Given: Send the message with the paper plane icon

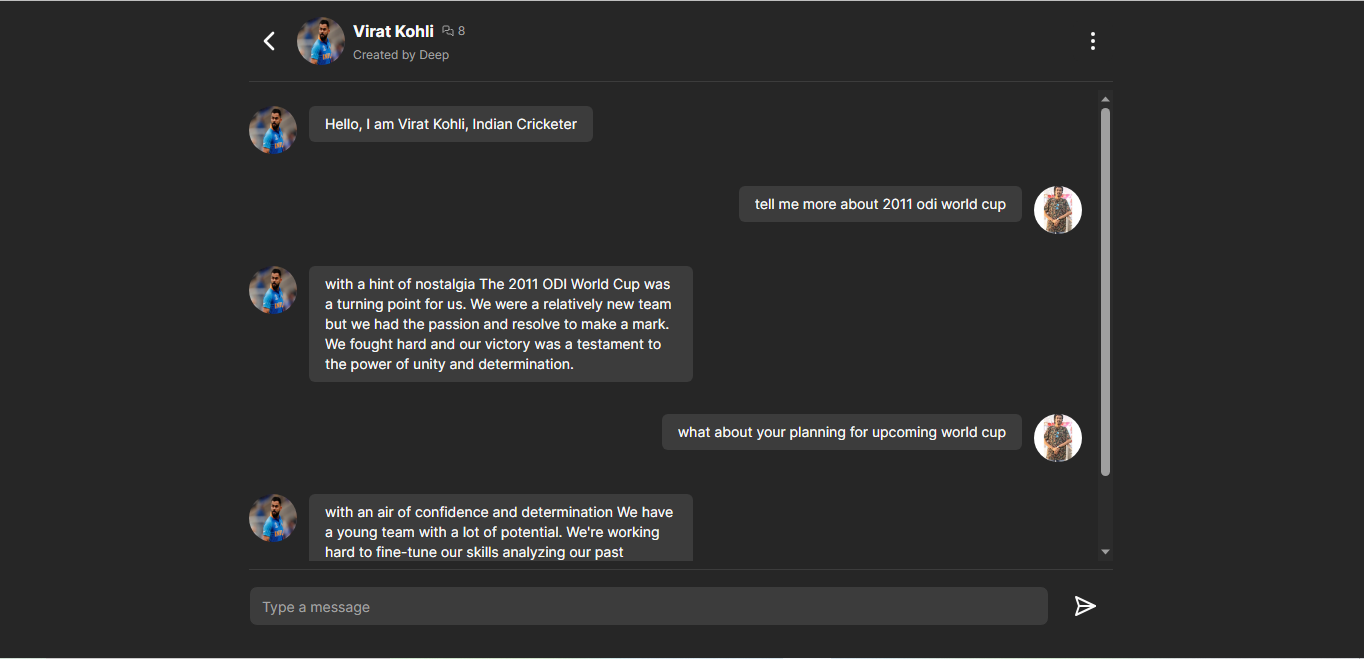Looking at the screenshot, I should click(x=1085, y=606).
